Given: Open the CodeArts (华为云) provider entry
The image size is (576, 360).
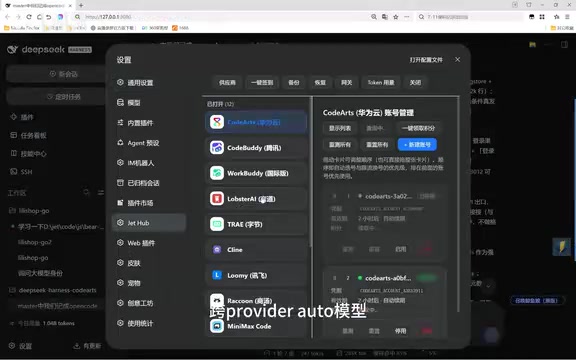Looking at the screenshot, I should pyautogui.click(x=256, y=122).
